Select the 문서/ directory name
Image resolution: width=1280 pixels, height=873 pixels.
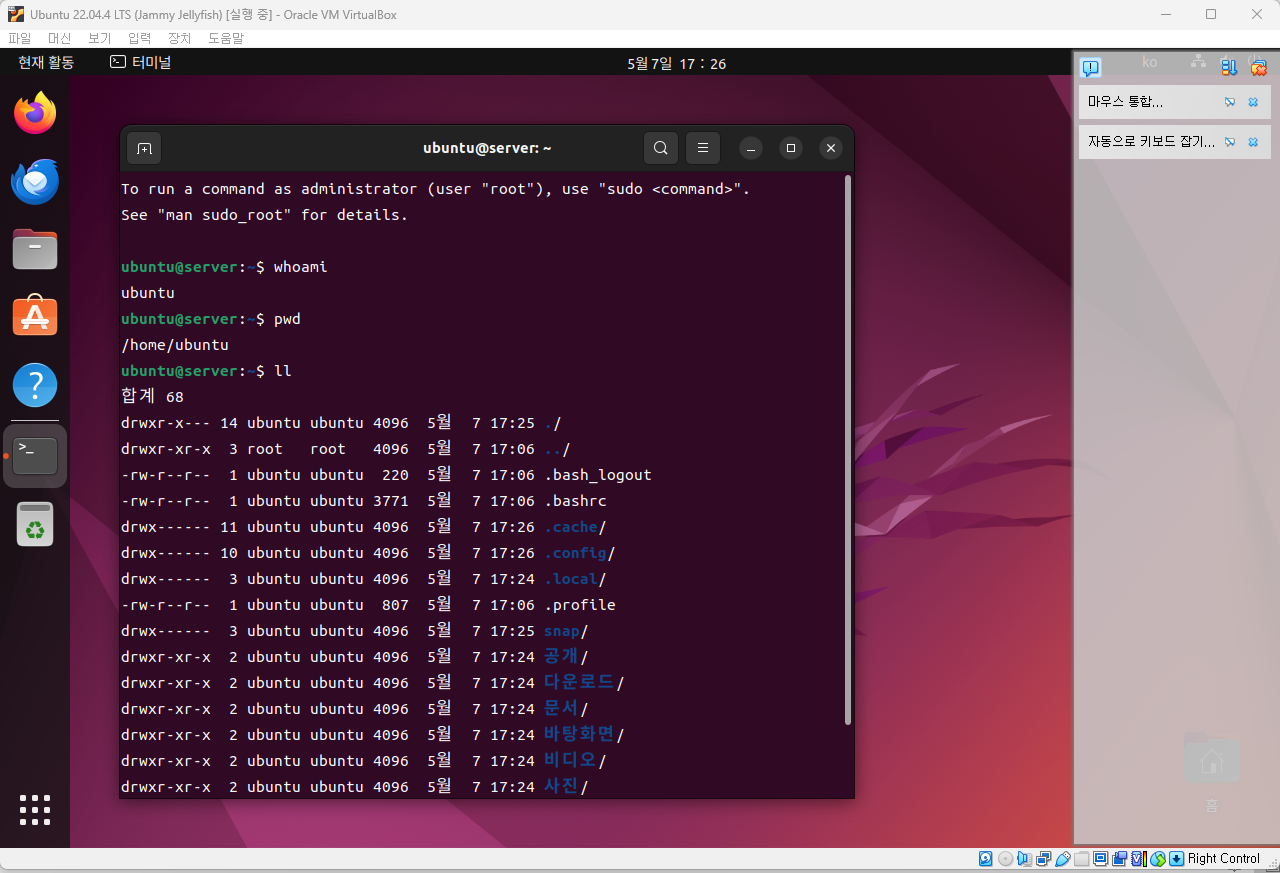click(x=566, y=709)
